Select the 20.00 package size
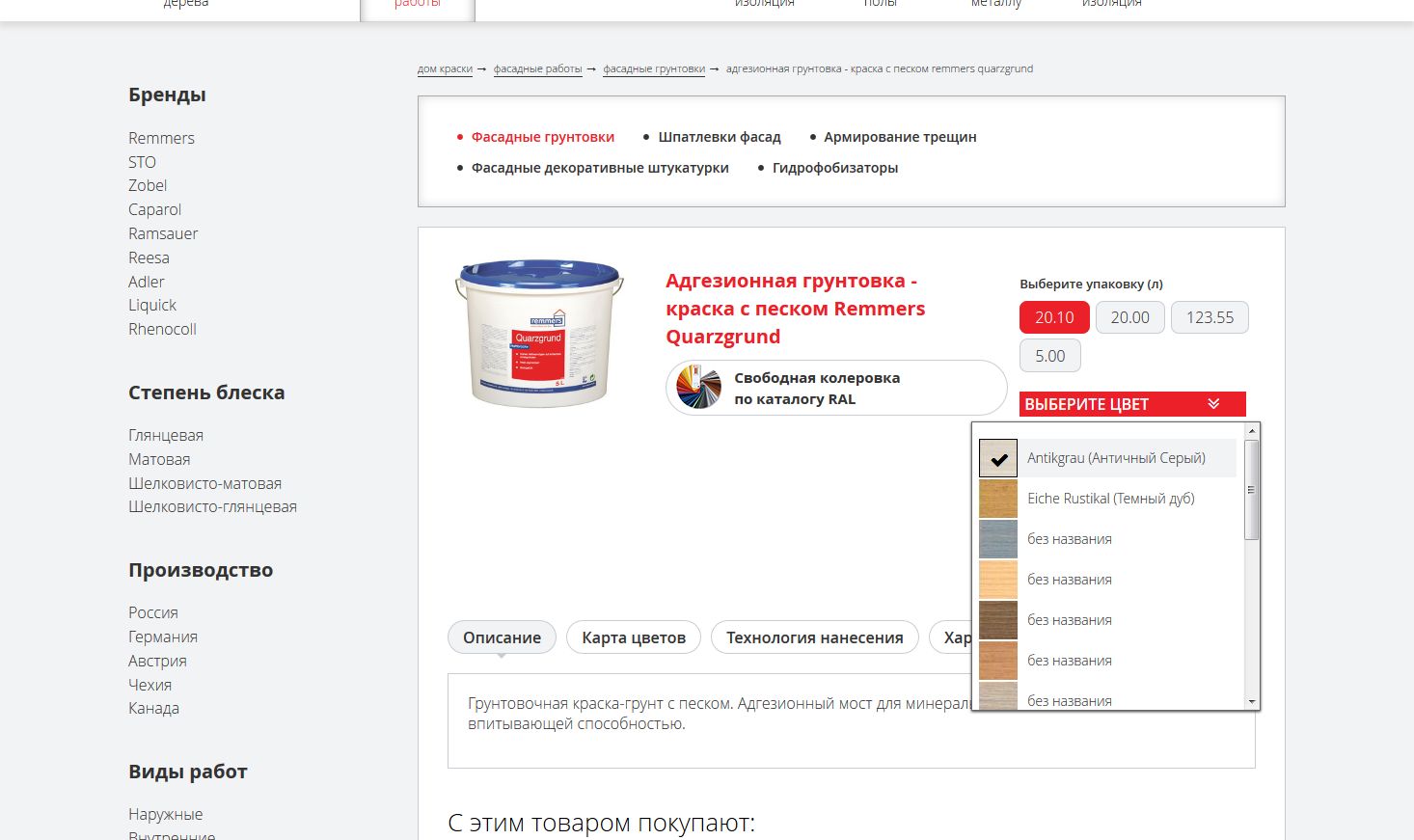 1129,317
